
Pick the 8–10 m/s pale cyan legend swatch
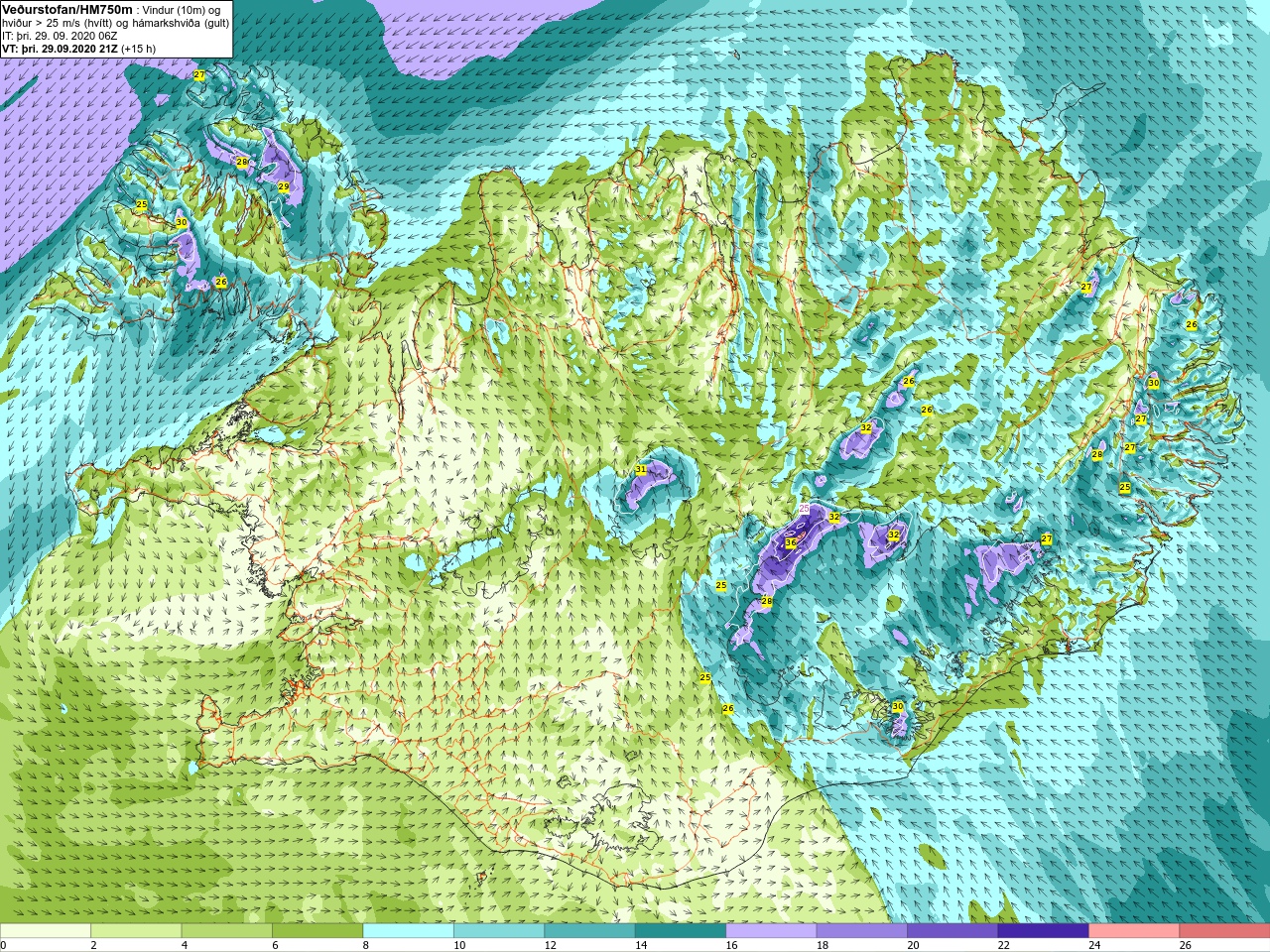click(409, 931)
